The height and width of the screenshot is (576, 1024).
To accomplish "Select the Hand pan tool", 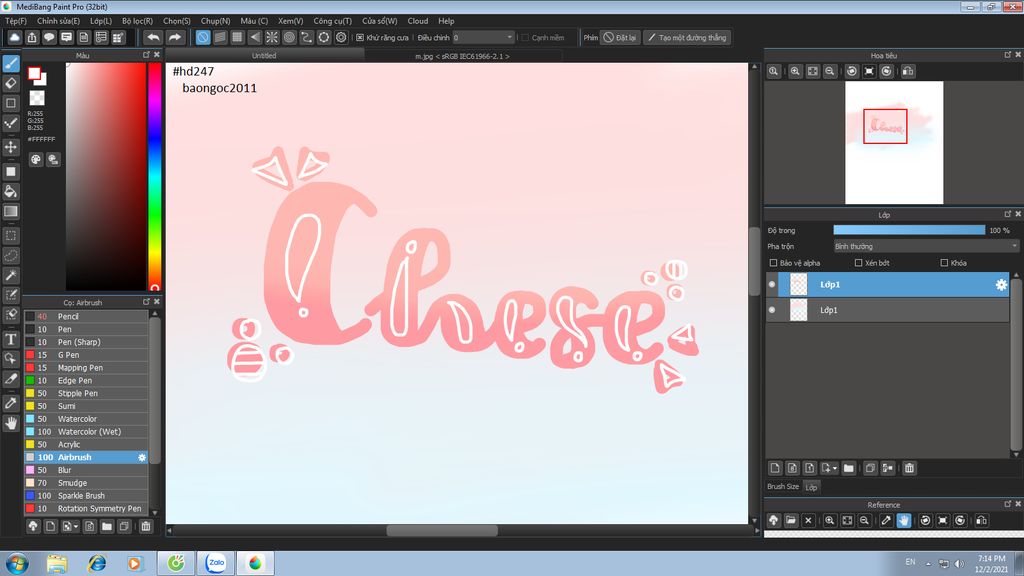I will pyautogui.click(x=11, y=423).
